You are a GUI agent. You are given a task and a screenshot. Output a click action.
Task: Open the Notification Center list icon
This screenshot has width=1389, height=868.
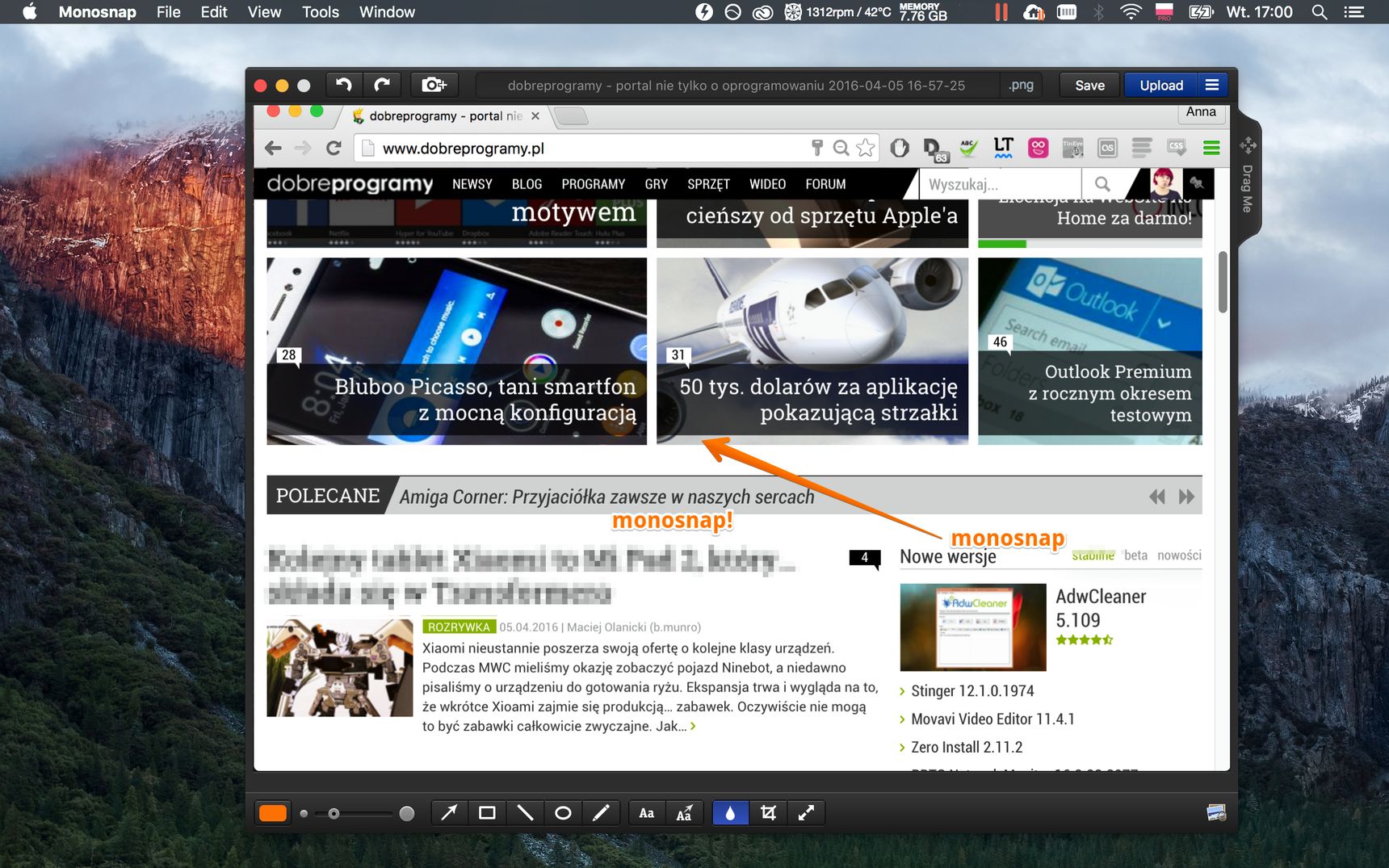click(1353, 12)
